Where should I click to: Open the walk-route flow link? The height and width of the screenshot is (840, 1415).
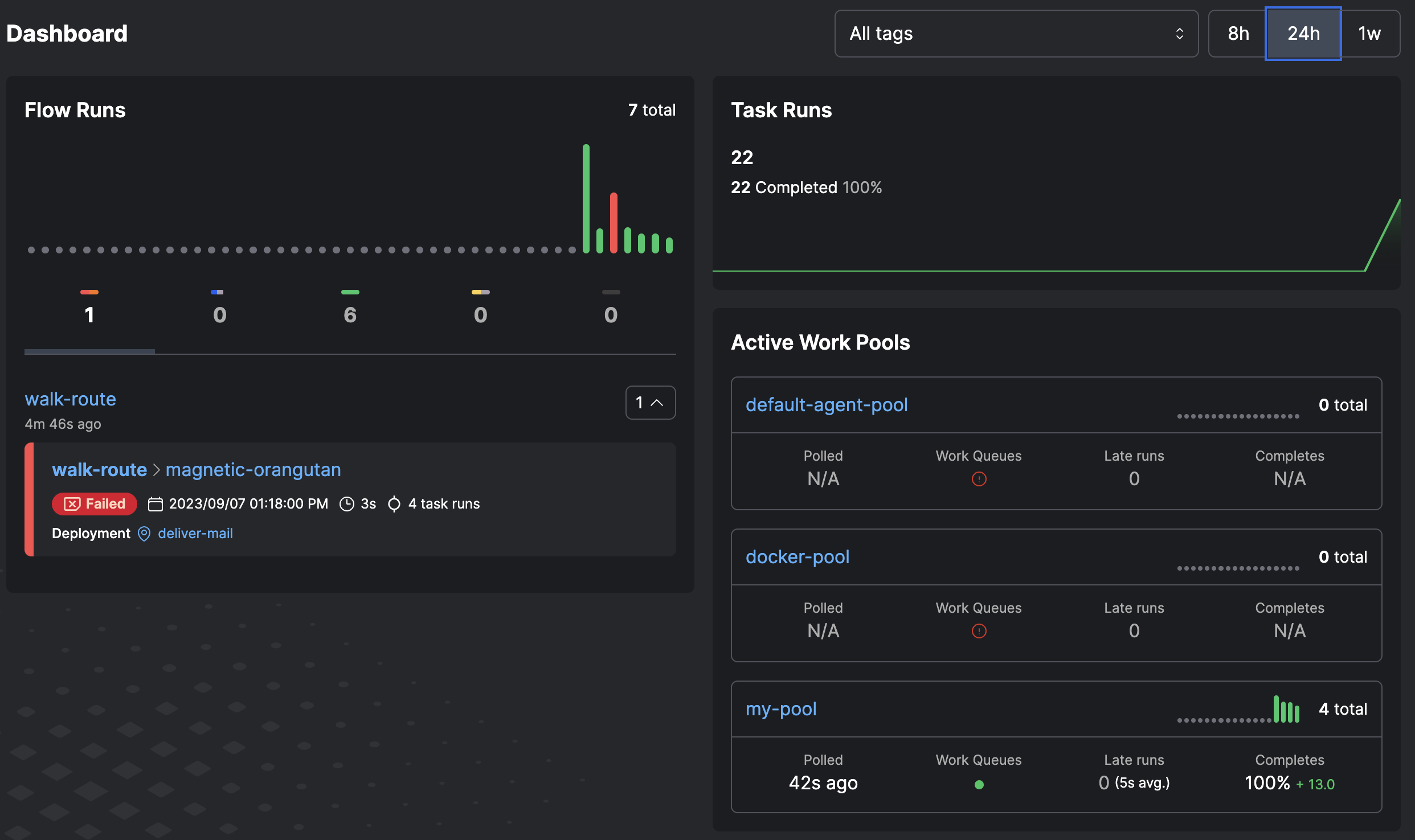click(x=70, y=399)
